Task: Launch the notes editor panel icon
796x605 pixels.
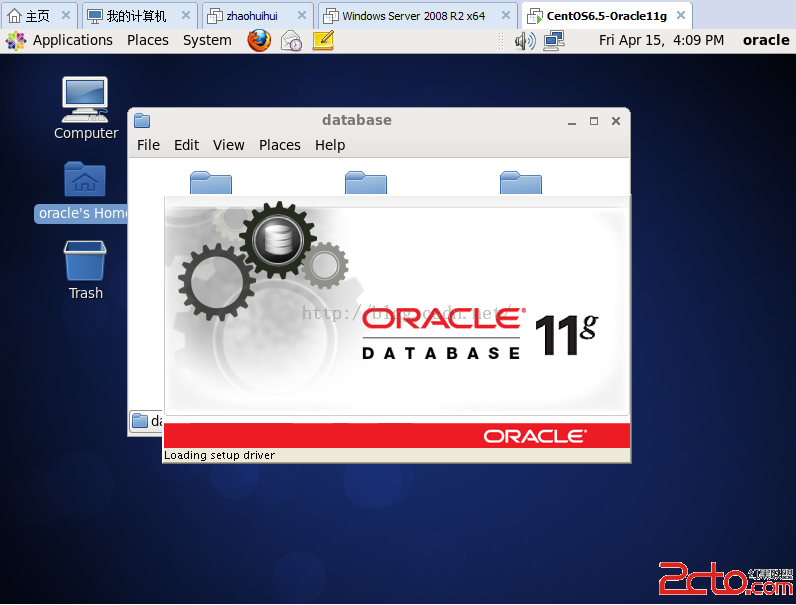Action: coord(323,41)
